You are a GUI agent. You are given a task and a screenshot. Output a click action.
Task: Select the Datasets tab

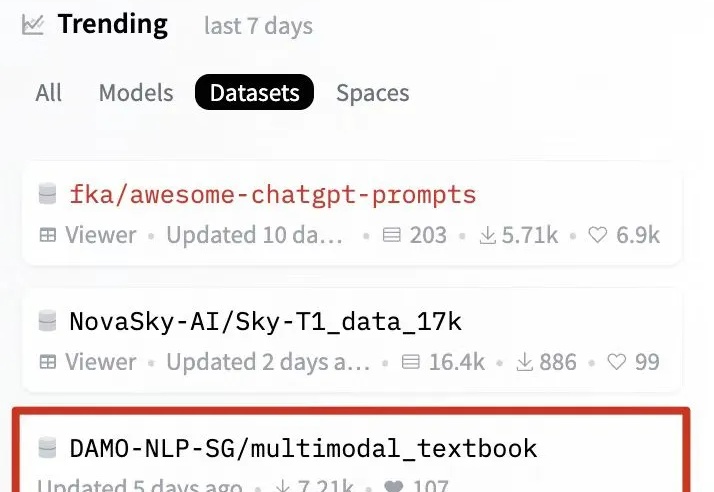(x=255, y=92)
